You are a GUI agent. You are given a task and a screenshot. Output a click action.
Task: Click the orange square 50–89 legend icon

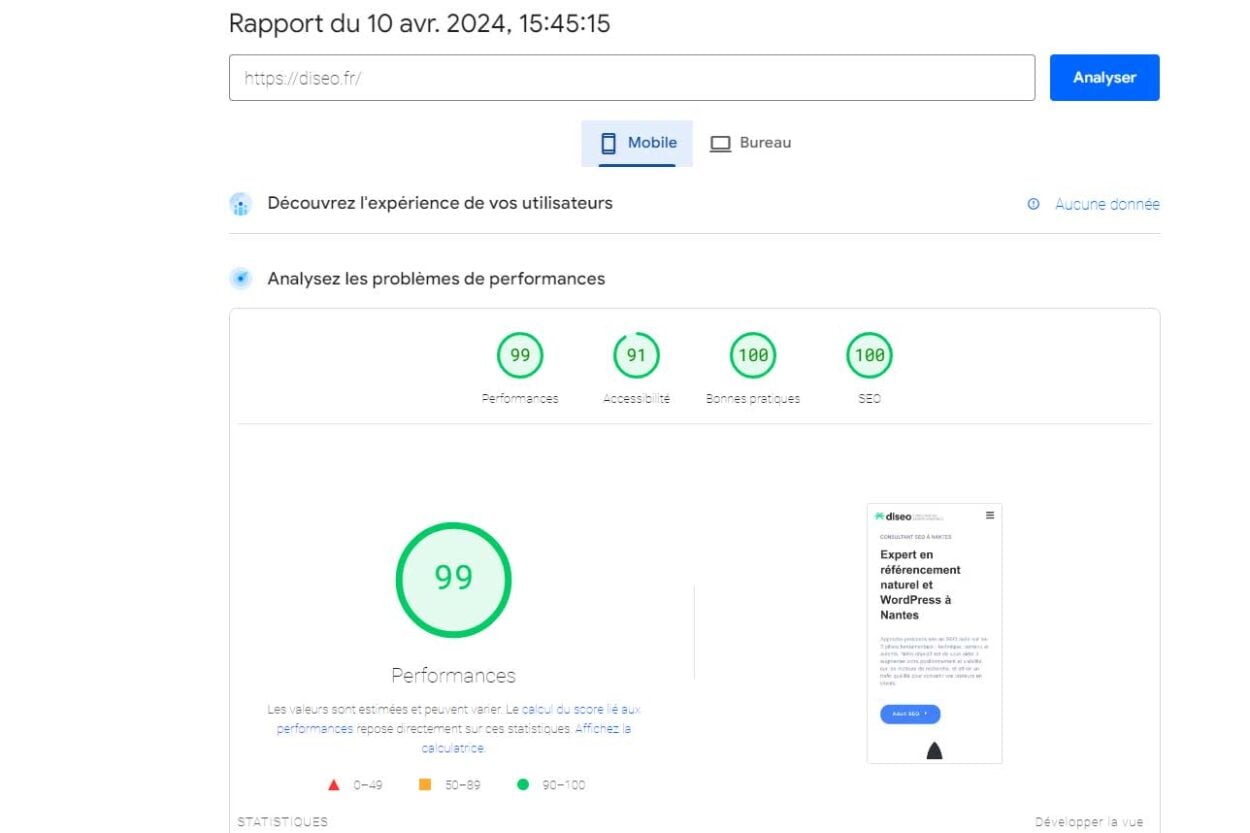pyautogui.click(x=425, y=785)
